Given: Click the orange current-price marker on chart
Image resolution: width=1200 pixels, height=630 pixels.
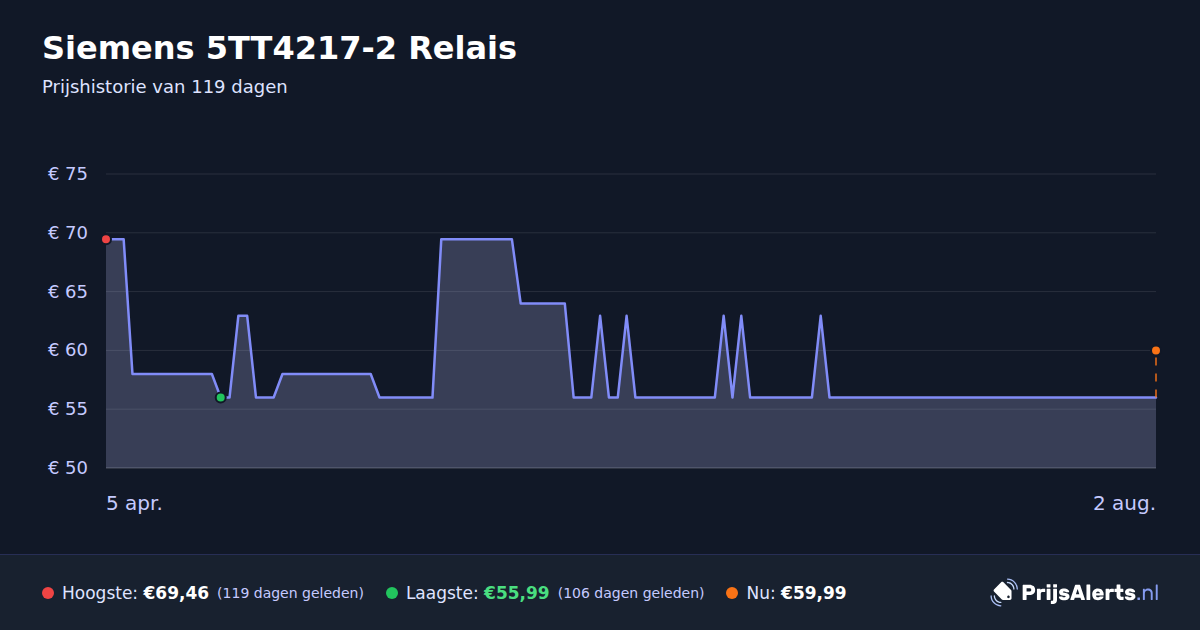Looking at the screenshot, I should tap(1156, 350).
